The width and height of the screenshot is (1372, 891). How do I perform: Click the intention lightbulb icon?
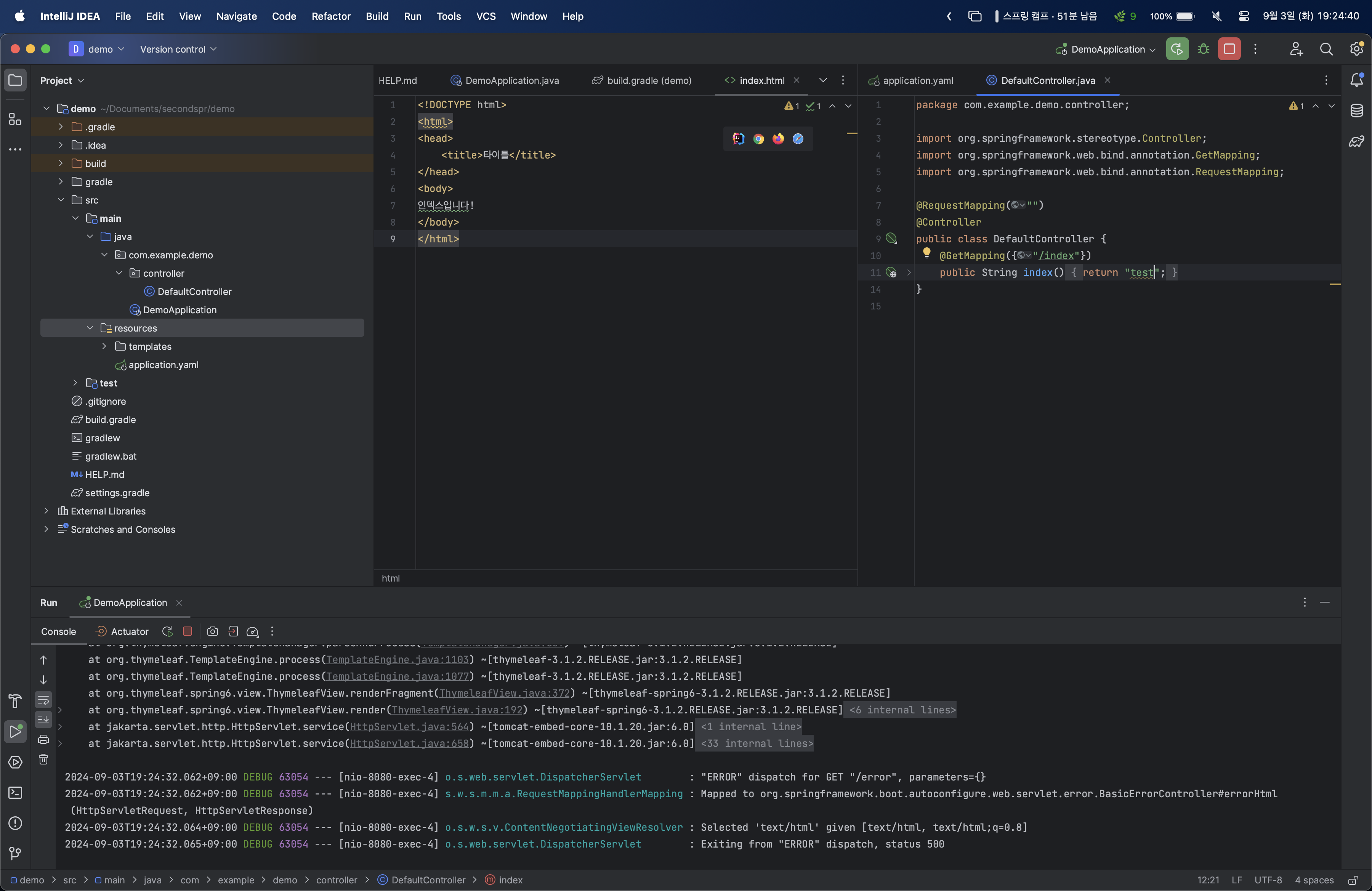click(926, 252)
